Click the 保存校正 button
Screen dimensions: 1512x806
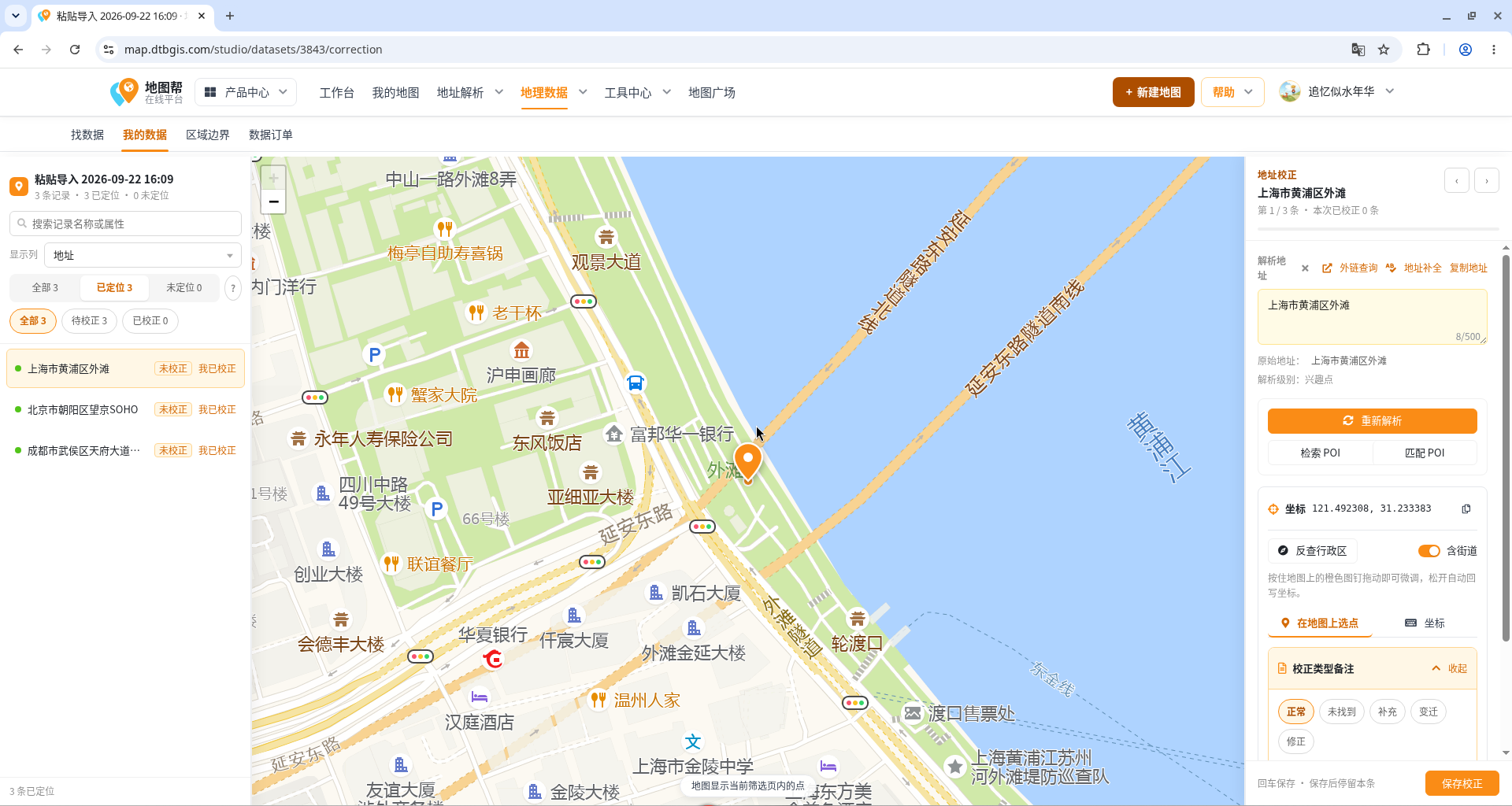tap(1462, 783)
